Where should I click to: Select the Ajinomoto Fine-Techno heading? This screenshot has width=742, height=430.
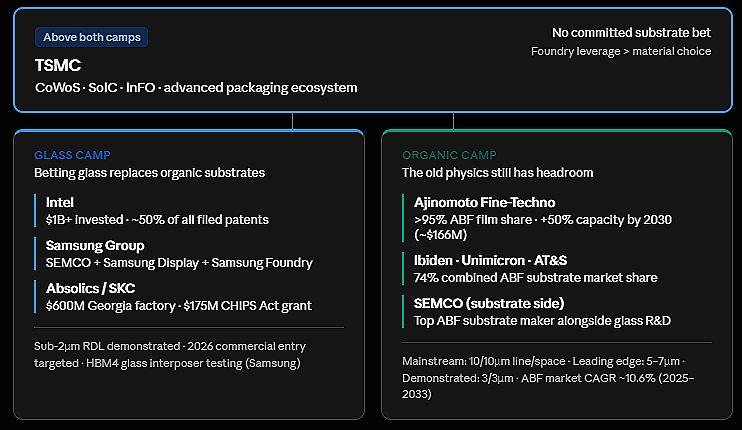click(485, 202)
